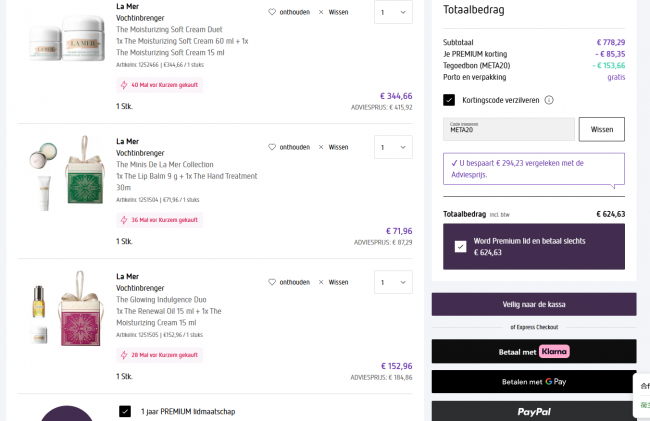Uncheck the Word Premium lid checkbox

click(460, 246)
